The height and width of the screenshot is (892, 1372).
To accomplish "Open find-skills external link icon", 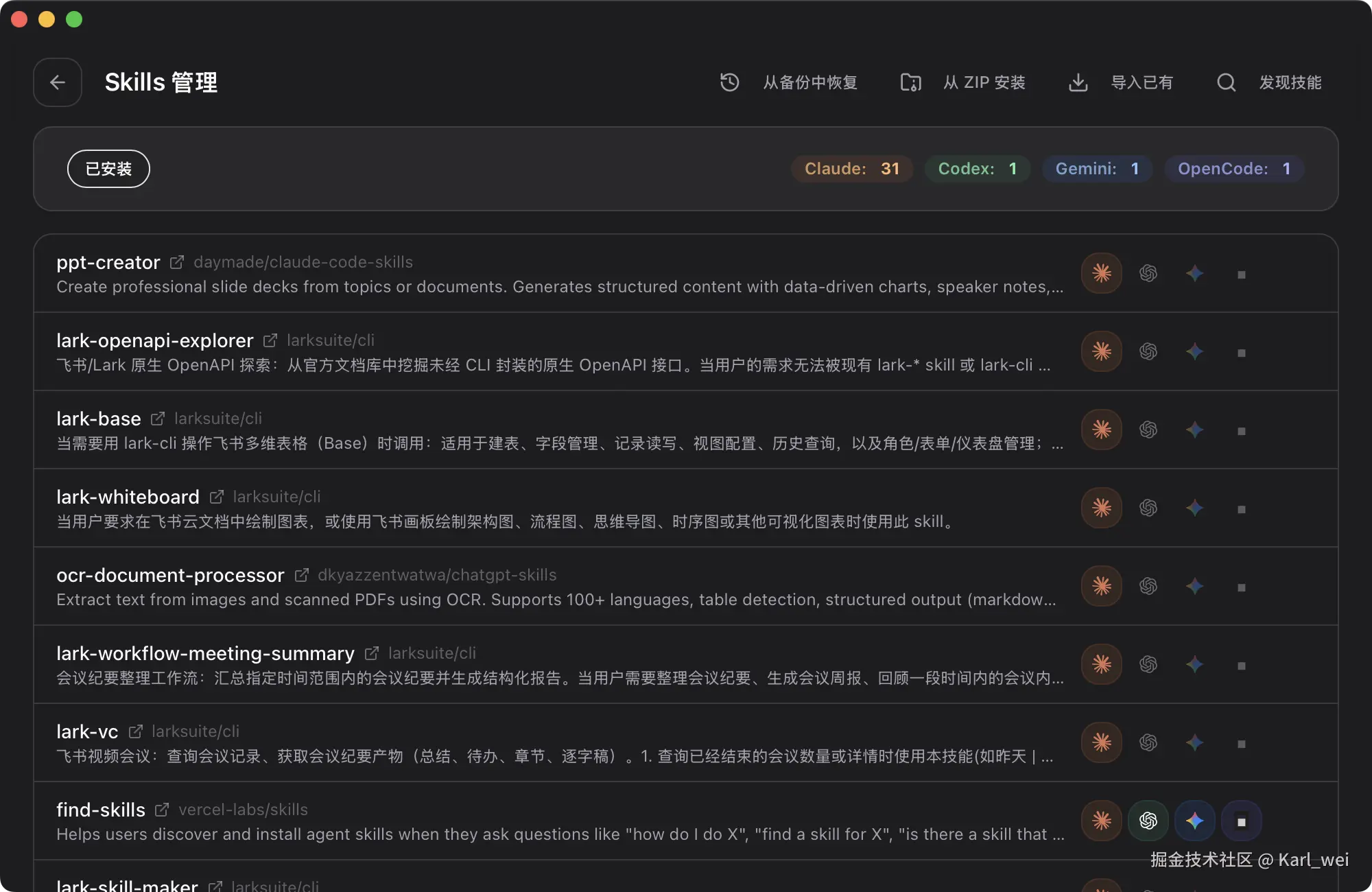I will coord(162,810).
